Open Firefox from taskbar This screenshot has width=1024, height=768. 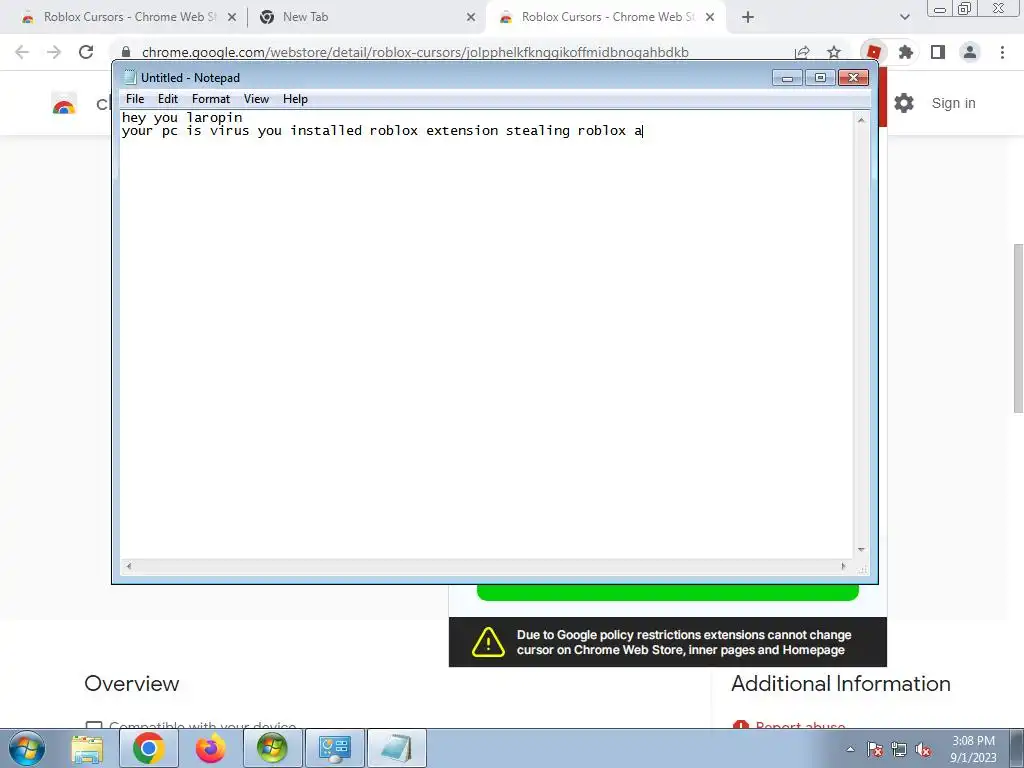tap(210, 748)
